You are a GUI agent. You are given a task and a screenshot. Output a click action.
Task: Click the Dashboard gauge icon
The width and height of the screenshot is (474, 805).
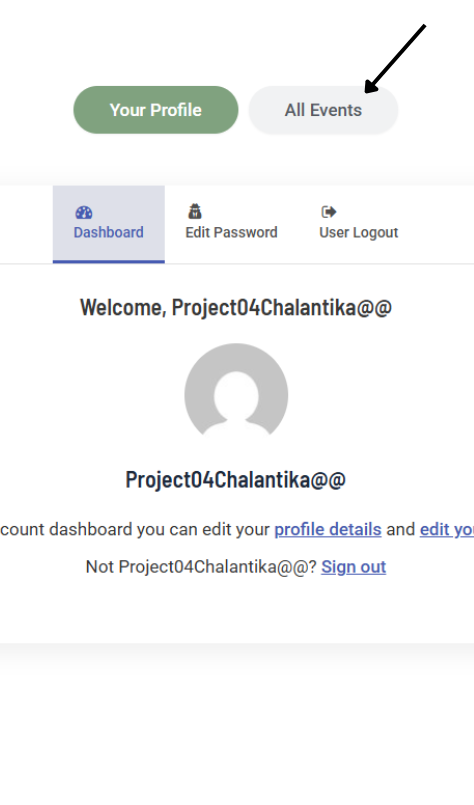point(84,212)
